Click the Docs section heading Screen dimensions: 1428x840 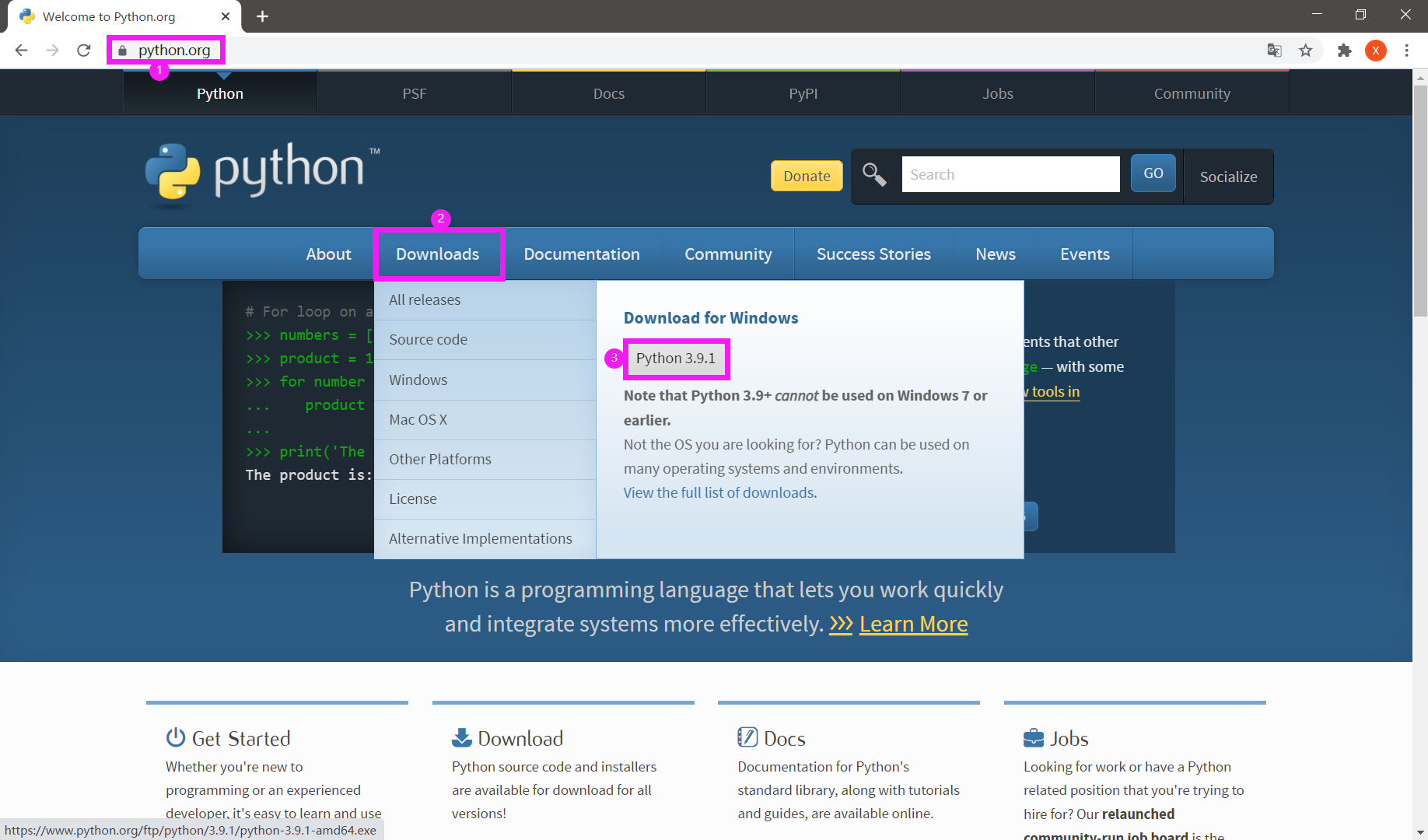pyautogui.click(x=784, y=739)
